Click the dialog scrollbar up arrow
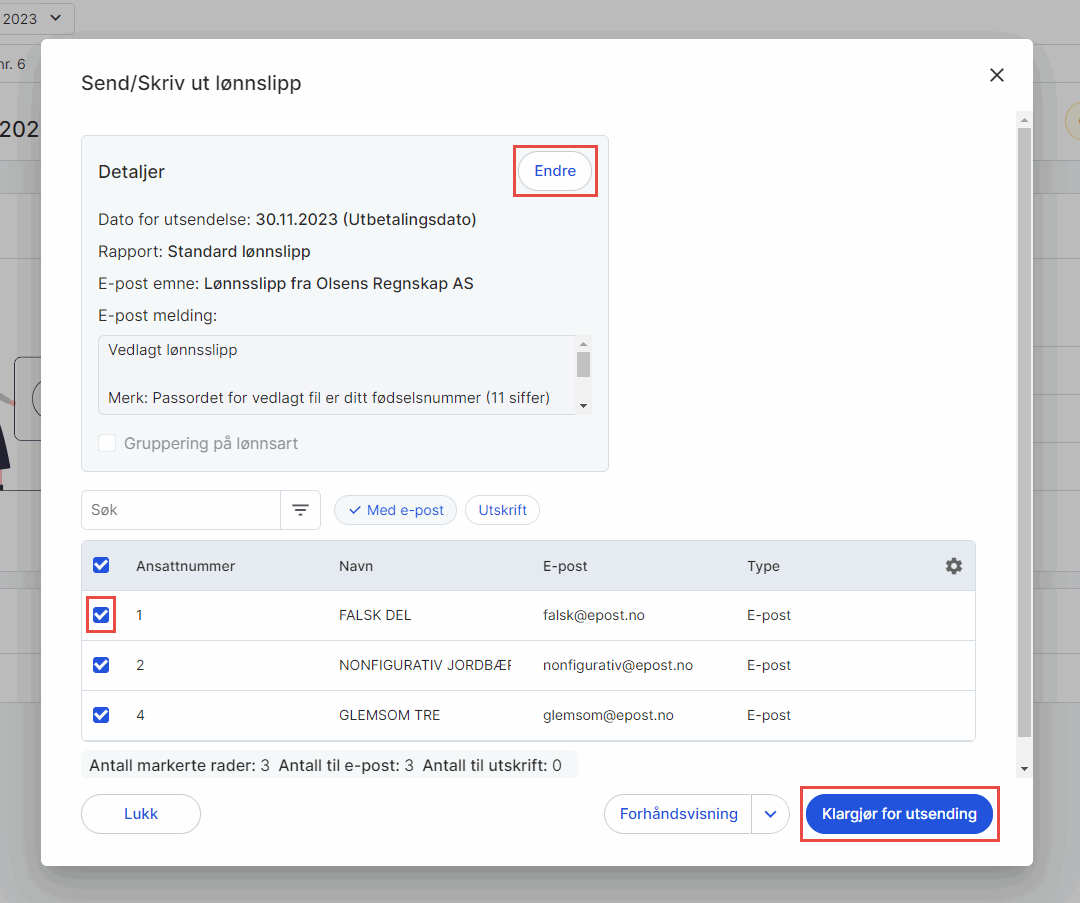Viewport: 1080px width, 903px height. point(1024,120)
